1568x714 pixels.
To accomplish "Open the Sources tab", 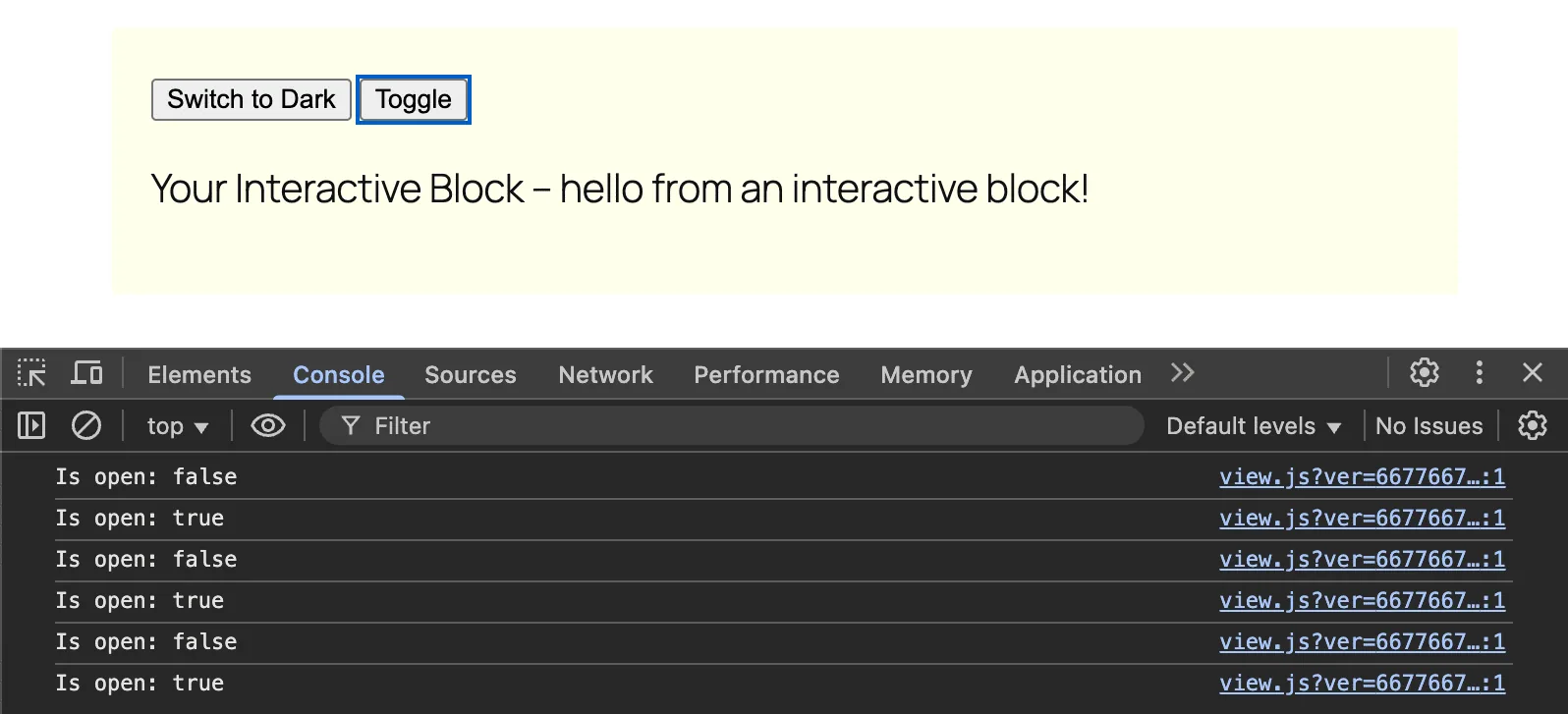I will [470, 375].
